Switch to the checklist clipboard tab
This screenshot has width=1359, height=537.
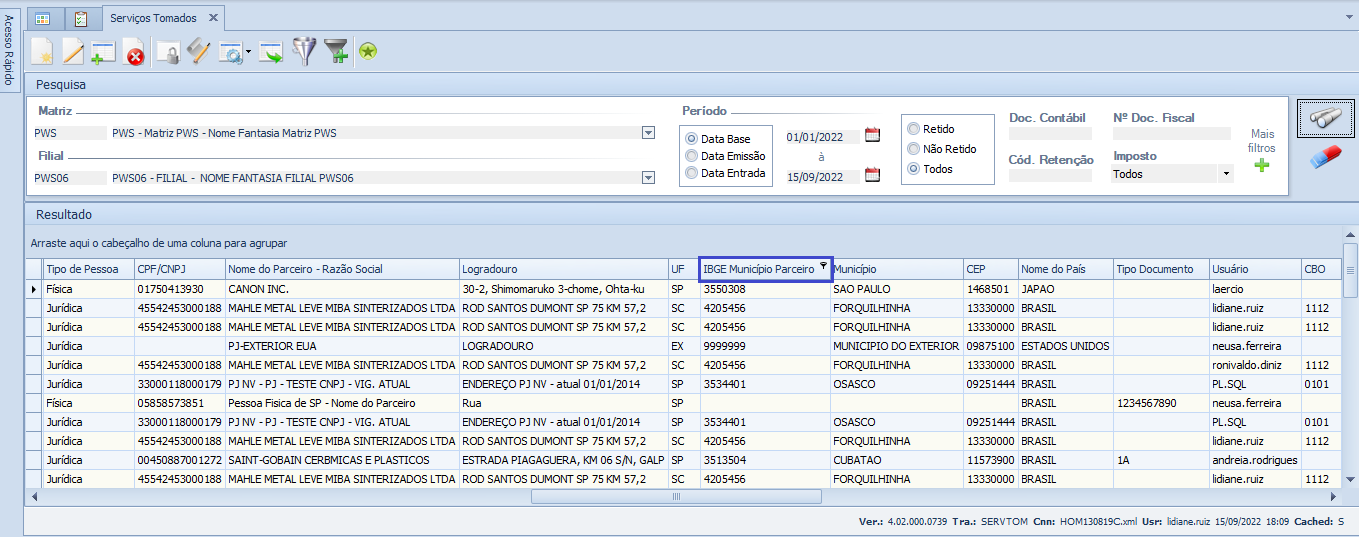[81, 18]
